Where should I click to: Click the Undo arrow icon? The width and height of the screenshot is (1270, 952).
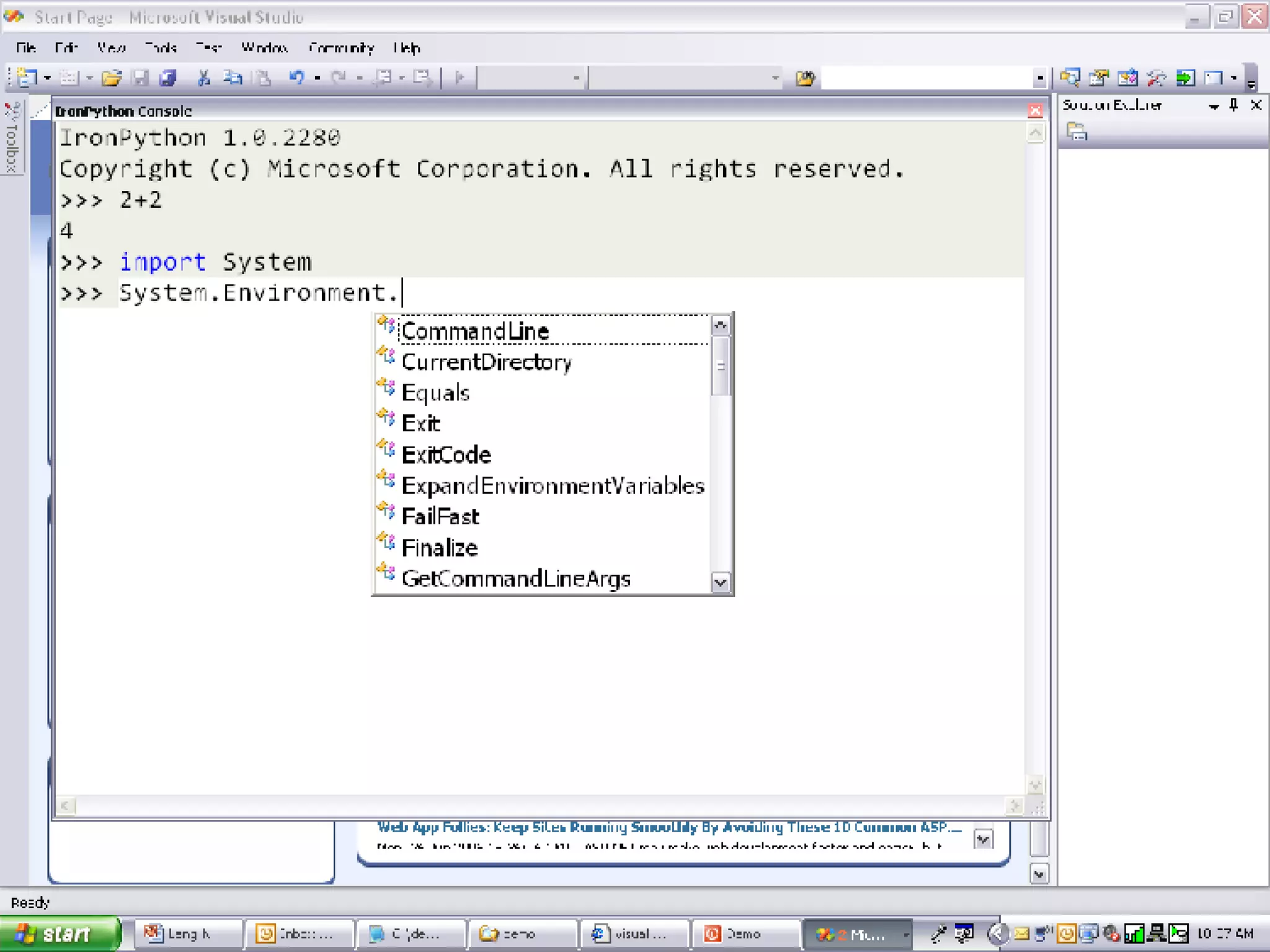coord(297,77)
